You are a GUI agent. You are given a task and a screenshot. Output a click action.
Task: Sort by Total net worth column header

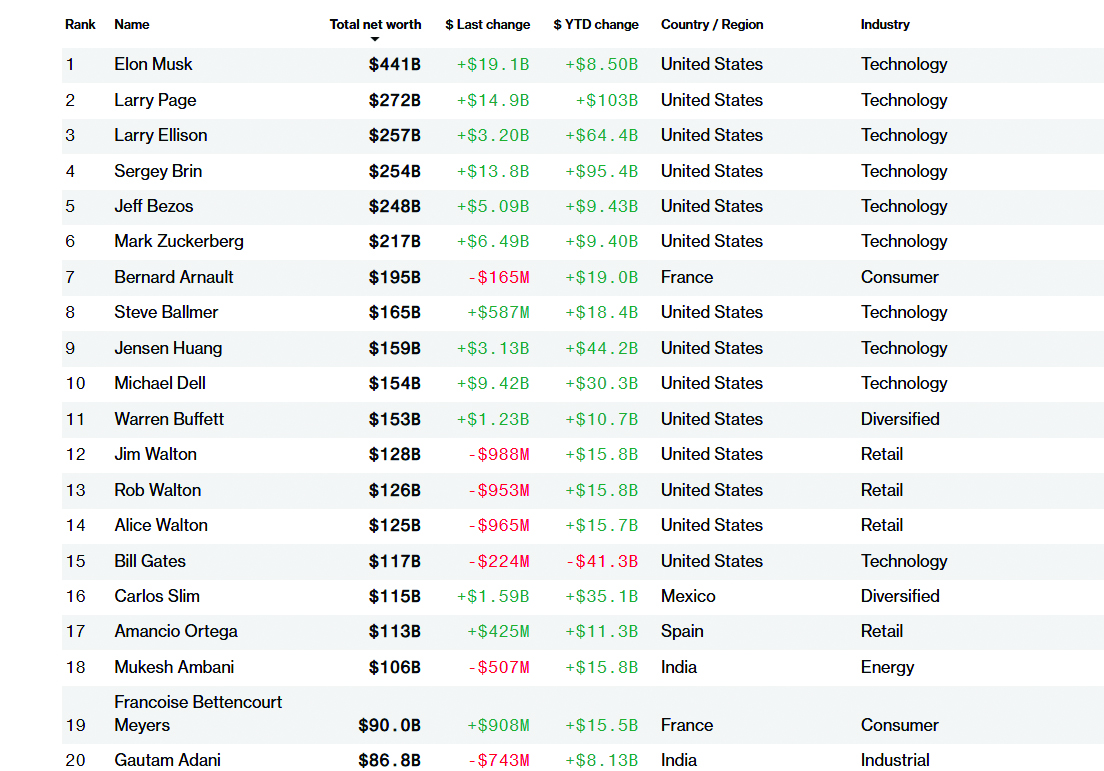coord(375,24)
